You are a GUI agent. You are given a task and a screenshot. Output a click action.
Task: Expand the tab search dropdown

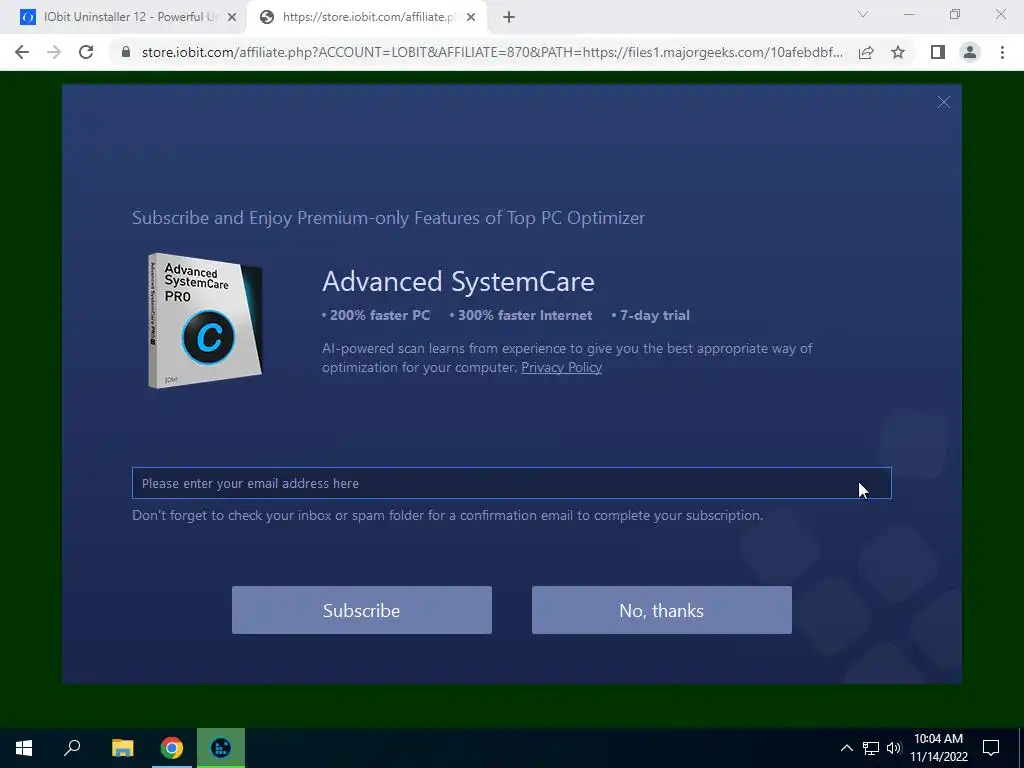coord(863,14)
